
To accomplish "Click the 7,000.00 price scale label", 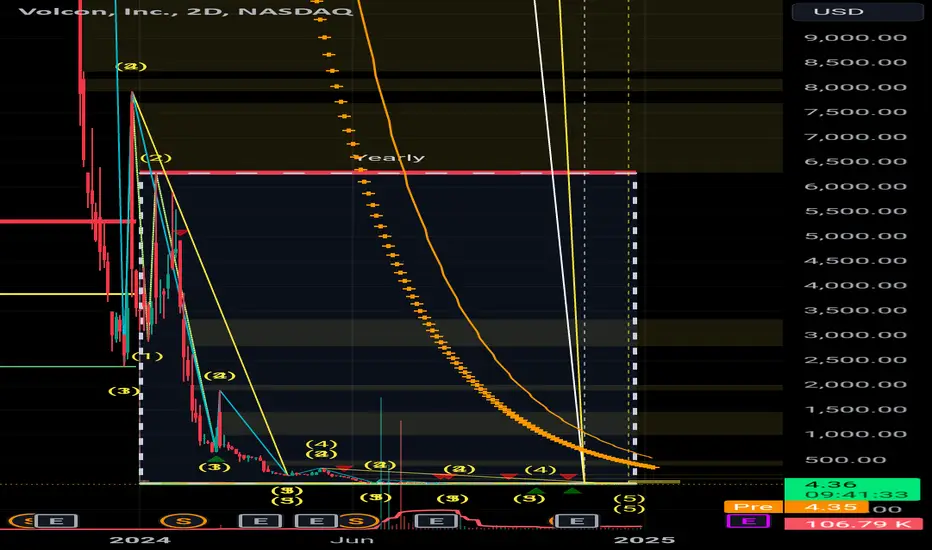I will tap(855, 137).
